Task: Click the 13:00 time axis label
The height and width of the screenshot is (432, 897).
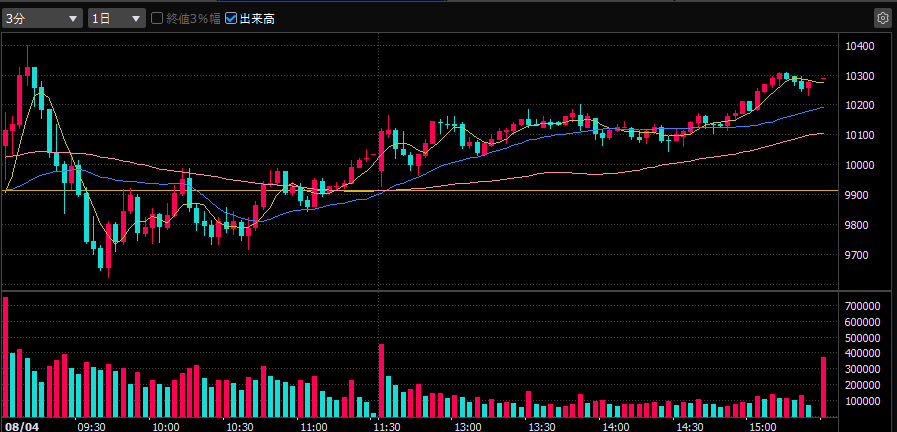Action: click(x=467, y=426)
